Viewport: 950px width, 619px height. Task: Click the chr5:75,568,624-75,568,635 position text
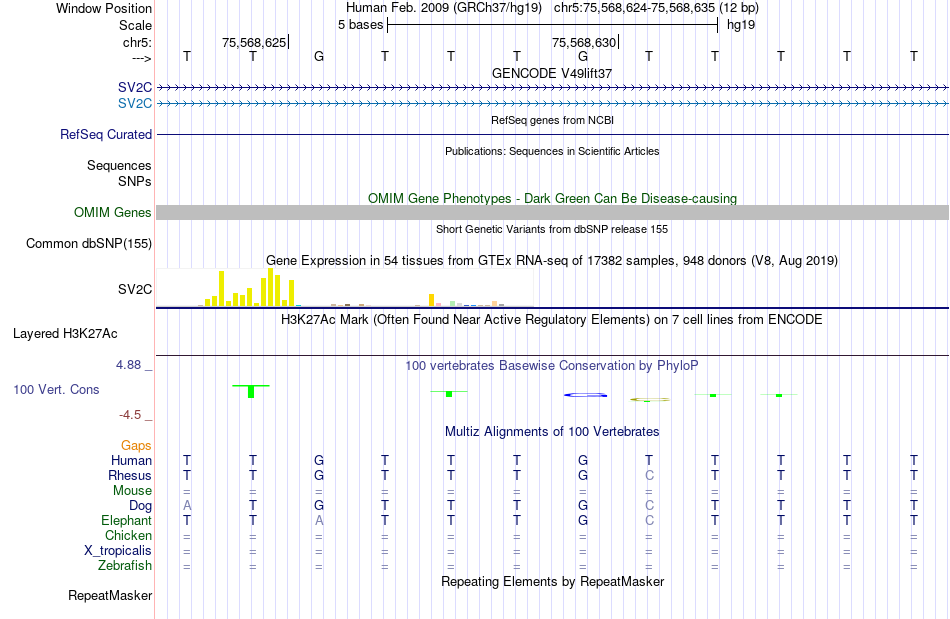(656, 8)
